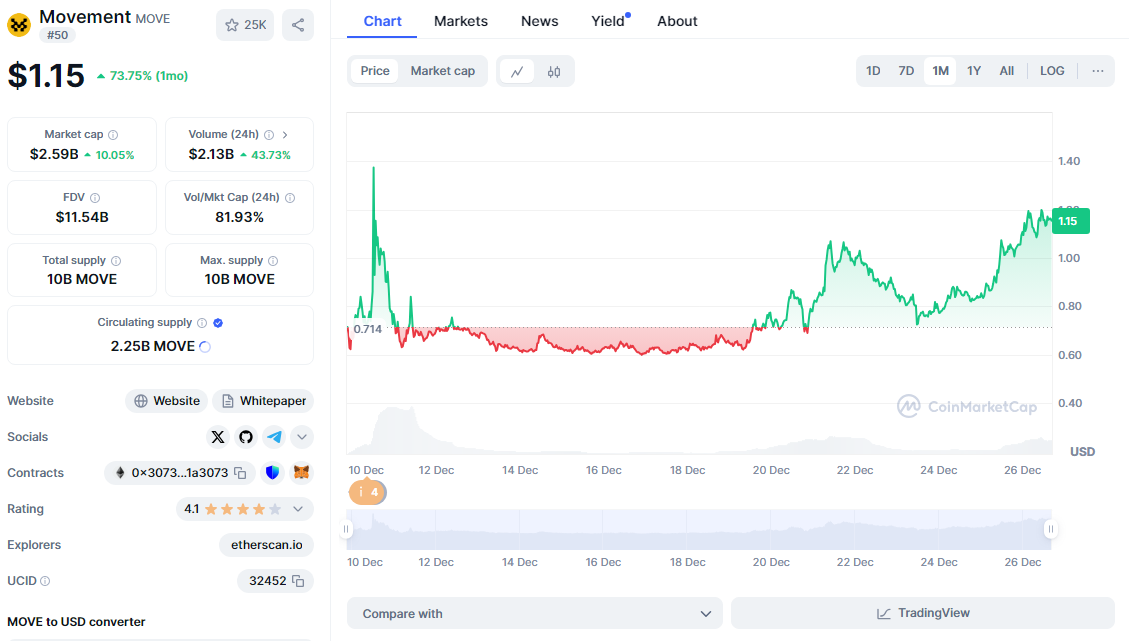Click the Movement coin logo icon
1129x641 pixels.
tap(19, 25)
